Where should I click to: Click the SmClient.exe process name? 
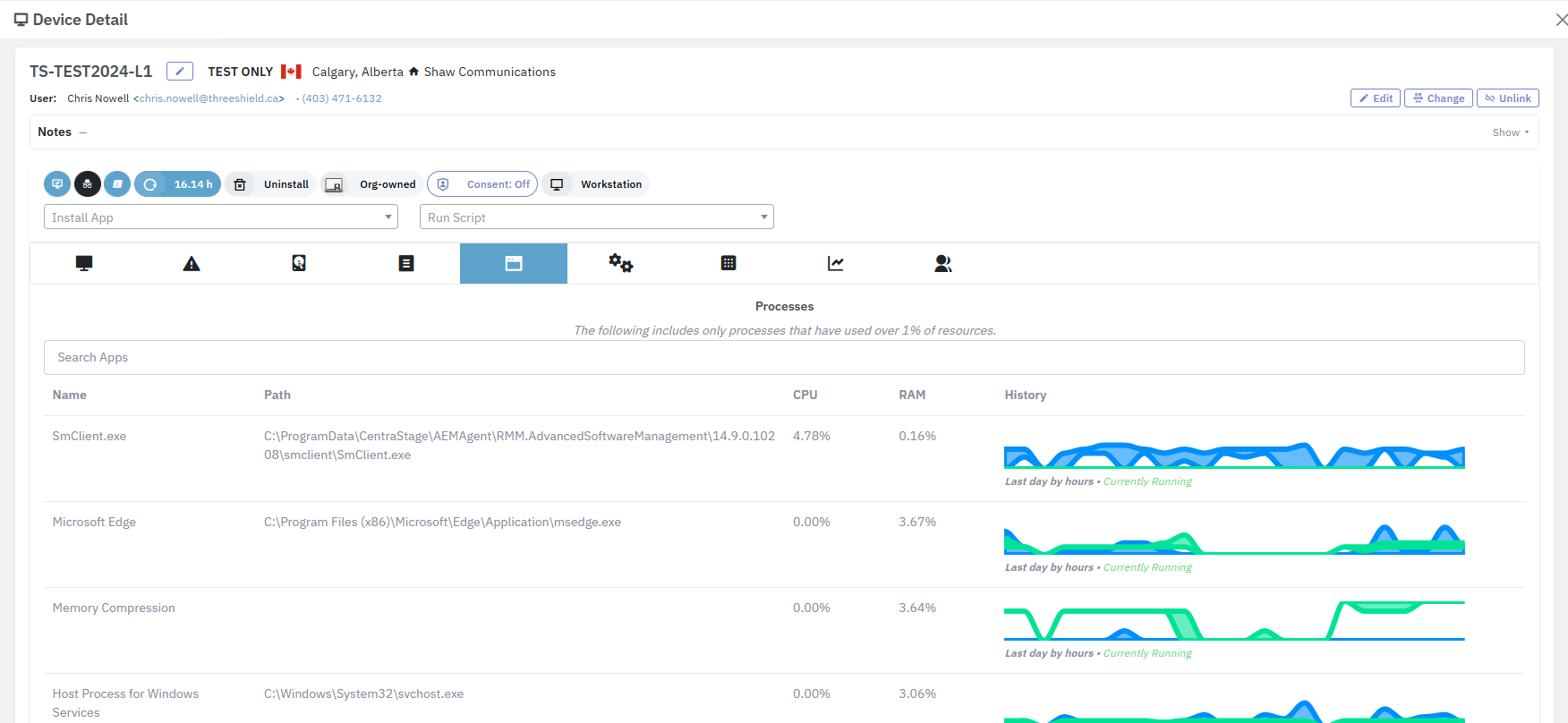pos(89,436)
